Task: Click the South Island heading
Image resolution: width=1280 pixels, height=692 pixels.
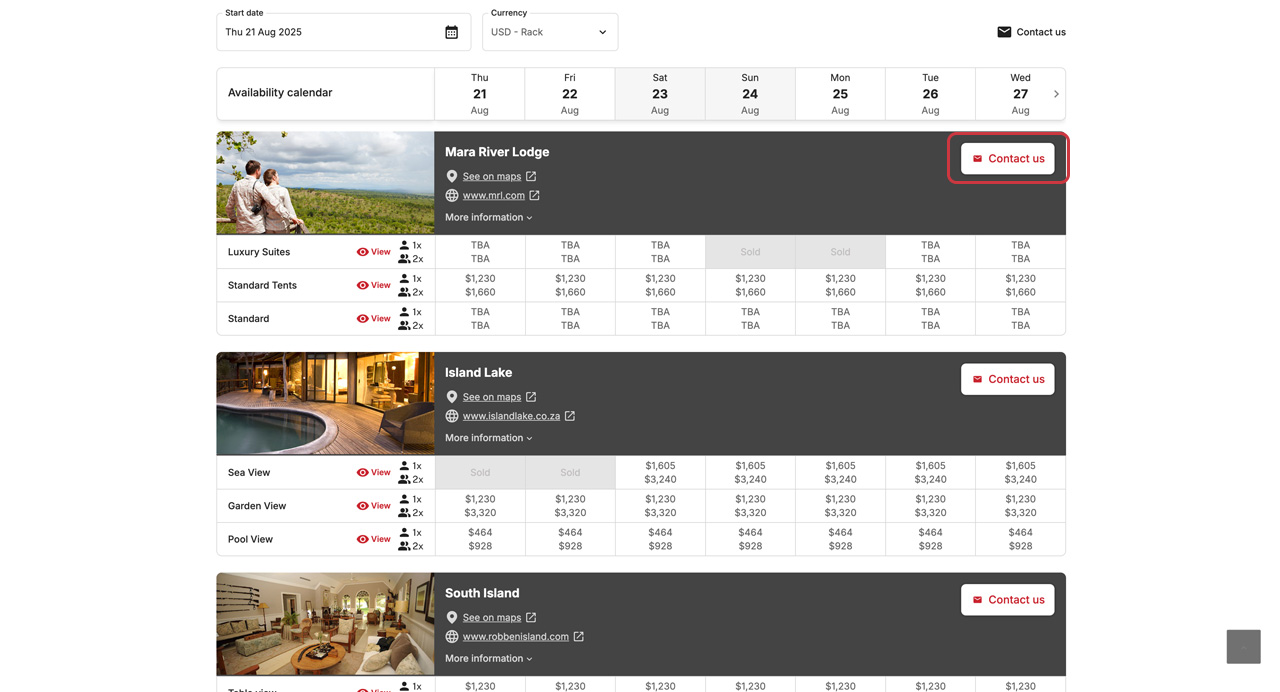Action: [x=482, y=593]
